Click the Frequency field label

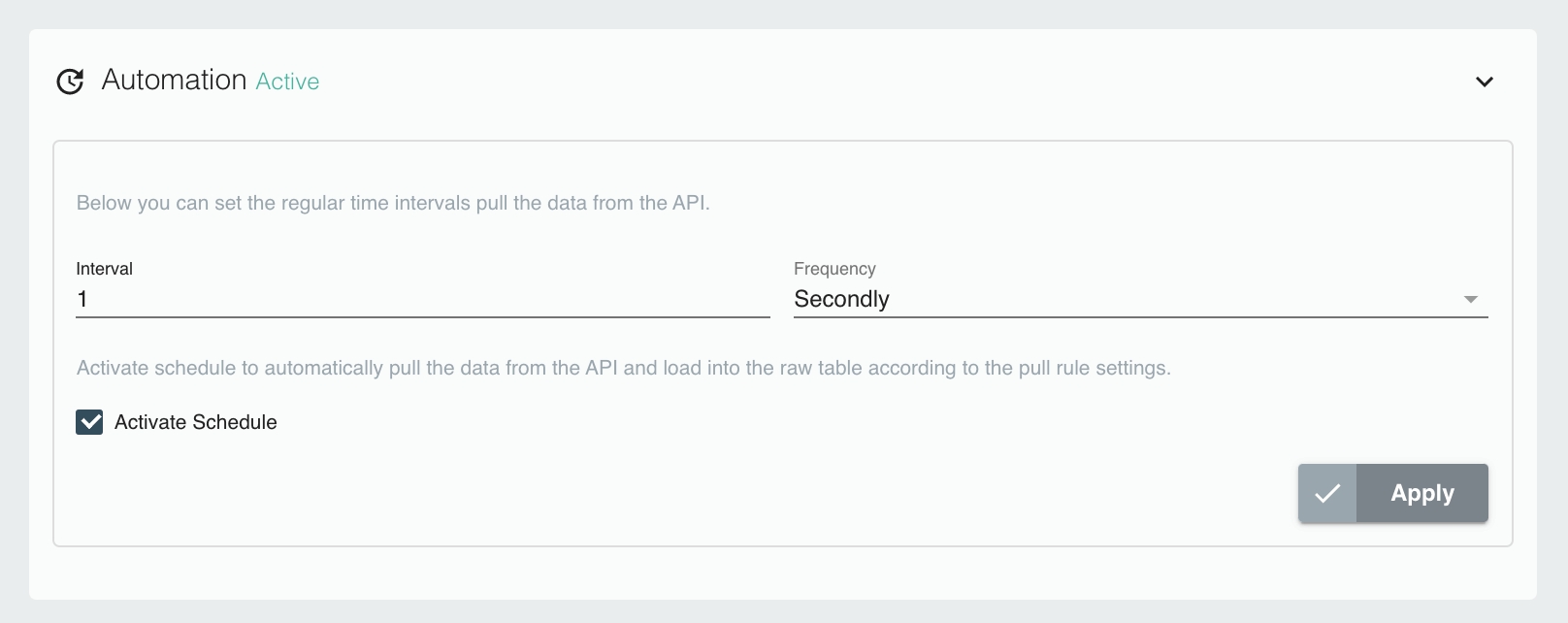[834, 269]
